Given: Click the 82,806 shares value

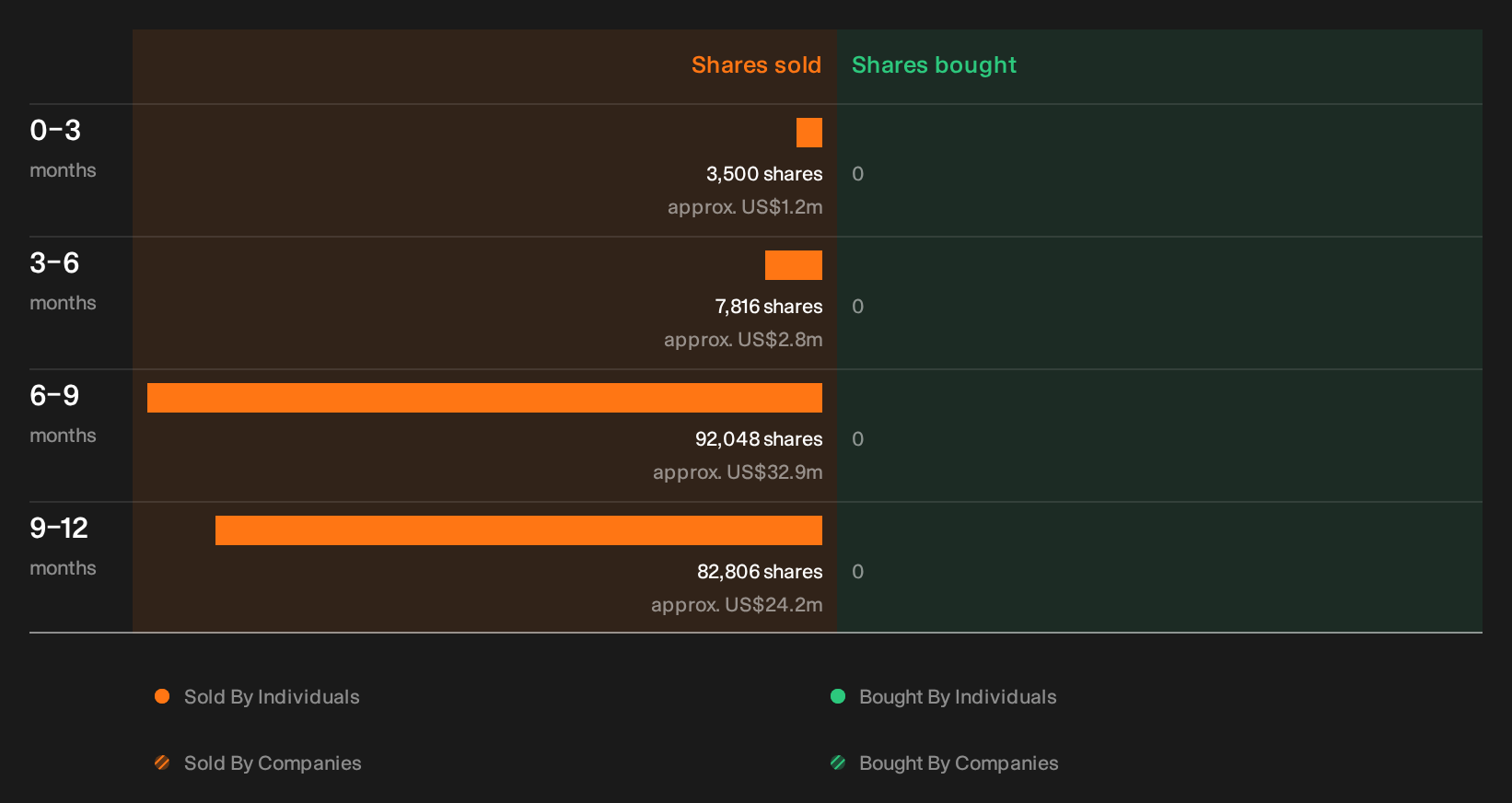Looking at the screenshot, I should (x=760, y=572).
